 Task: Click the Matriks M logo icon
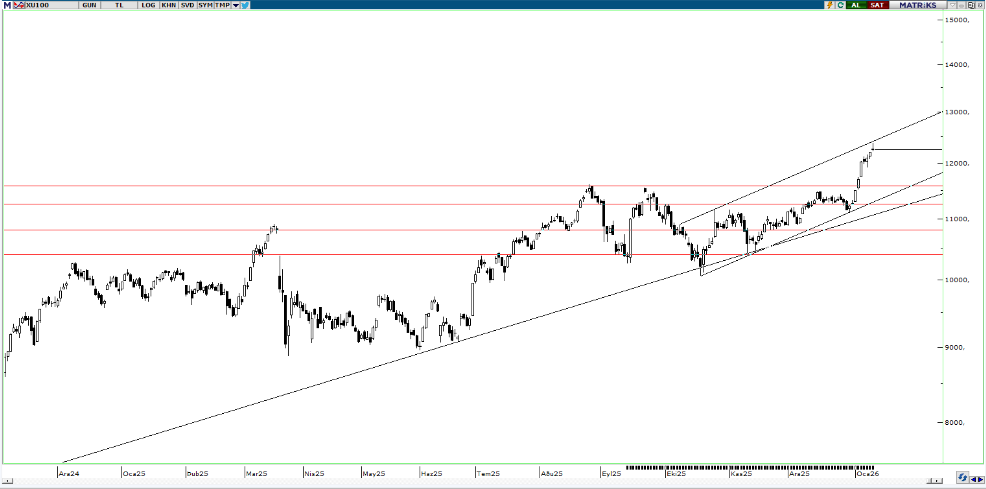6,5
